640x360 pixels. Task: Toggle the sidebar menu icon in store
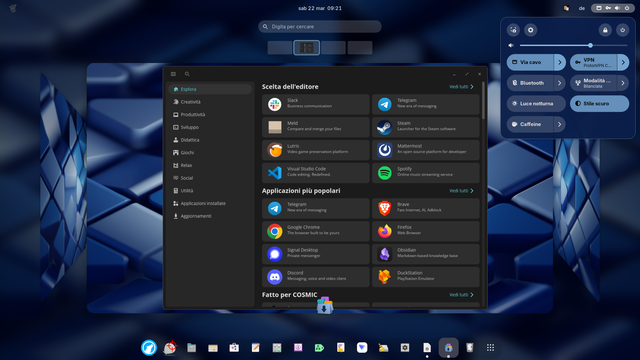[x=173, y=74]
